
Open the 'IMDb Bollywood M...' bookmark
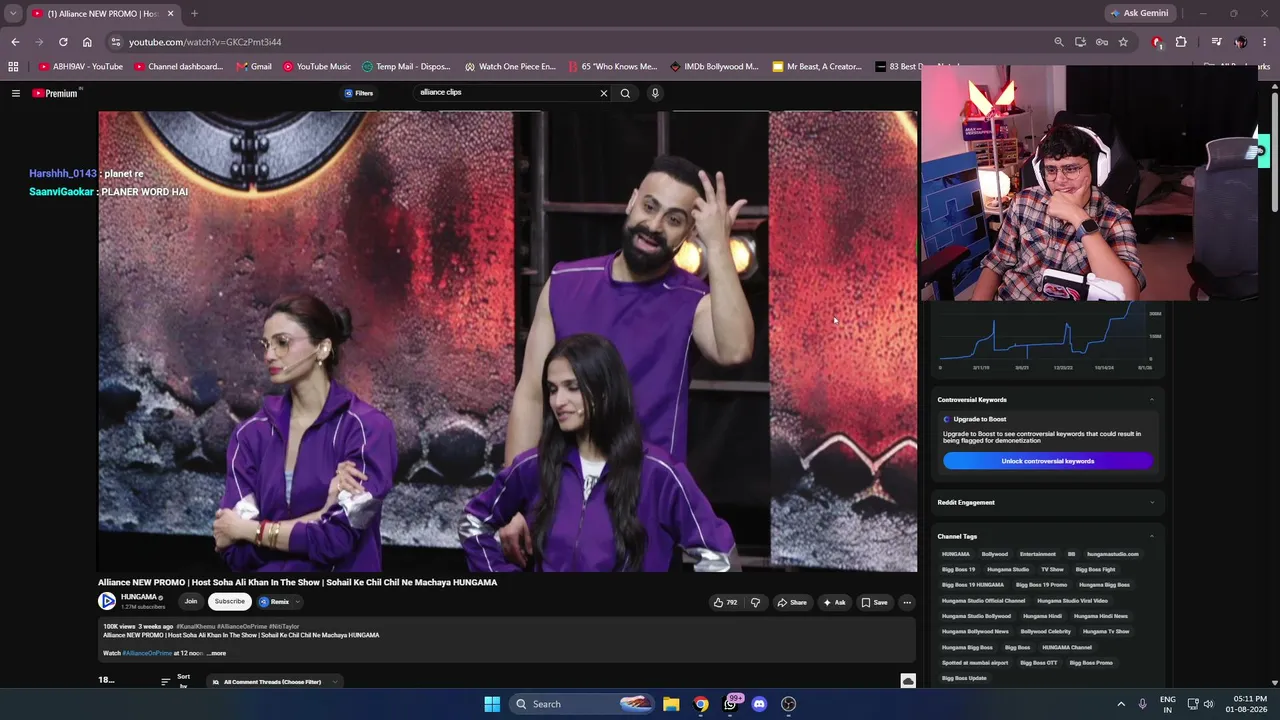[x=714, y=67]
